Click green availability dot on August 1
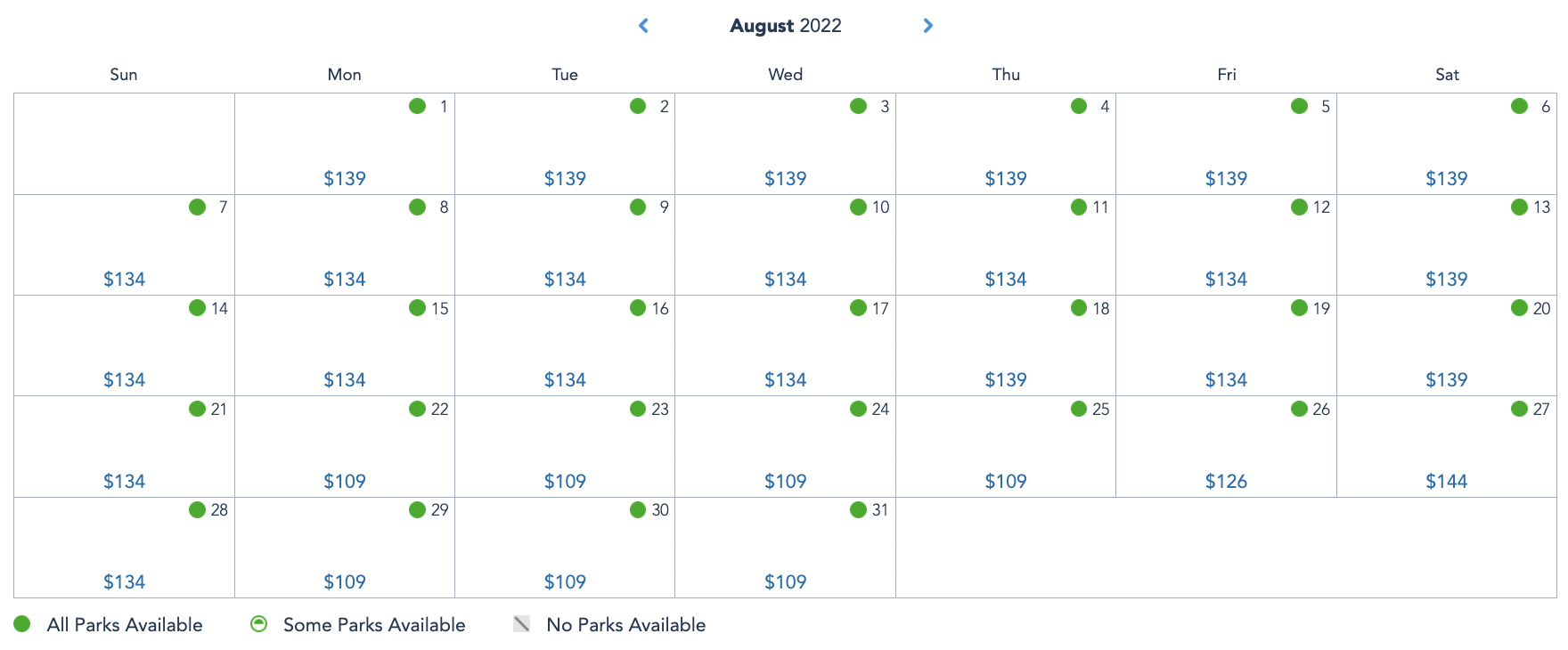This screenshot has width=1568, height=650. click(417, 106)
